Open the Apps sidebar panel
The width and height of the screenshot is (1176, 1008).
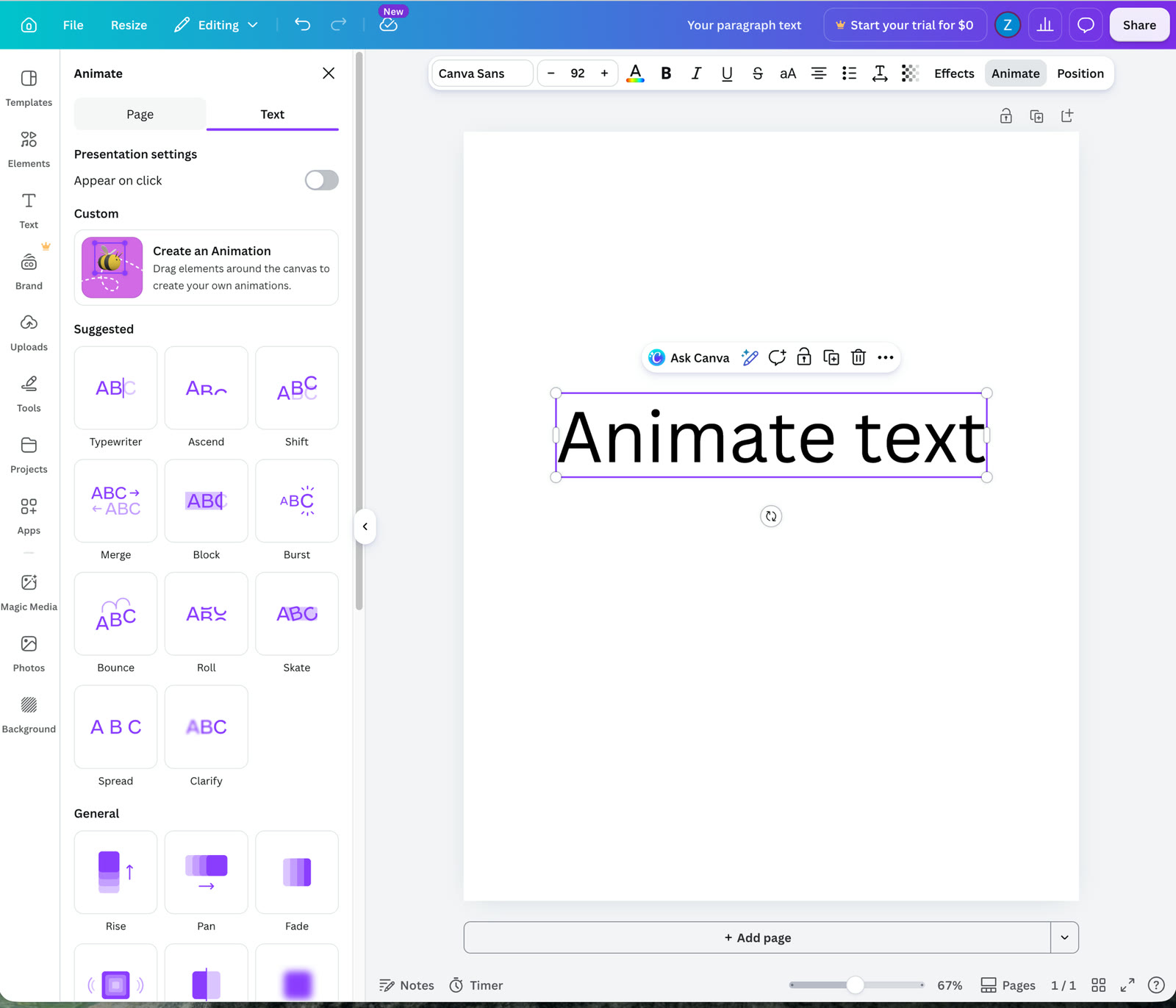tap(29, 515)
